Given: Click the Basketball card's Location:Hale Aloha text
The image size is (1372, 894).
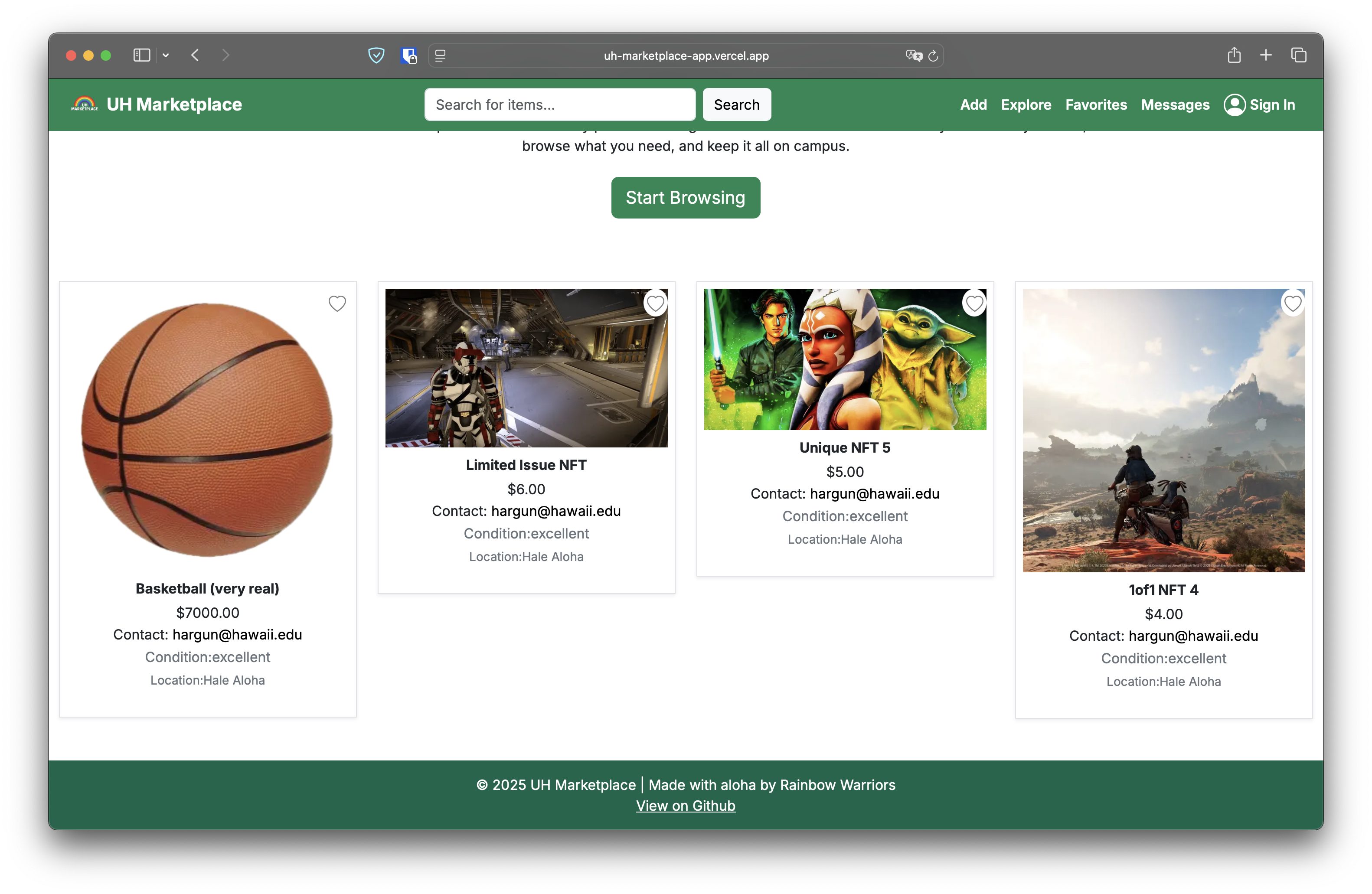Looking at the screenshot, I should click(x=208, y=680).
